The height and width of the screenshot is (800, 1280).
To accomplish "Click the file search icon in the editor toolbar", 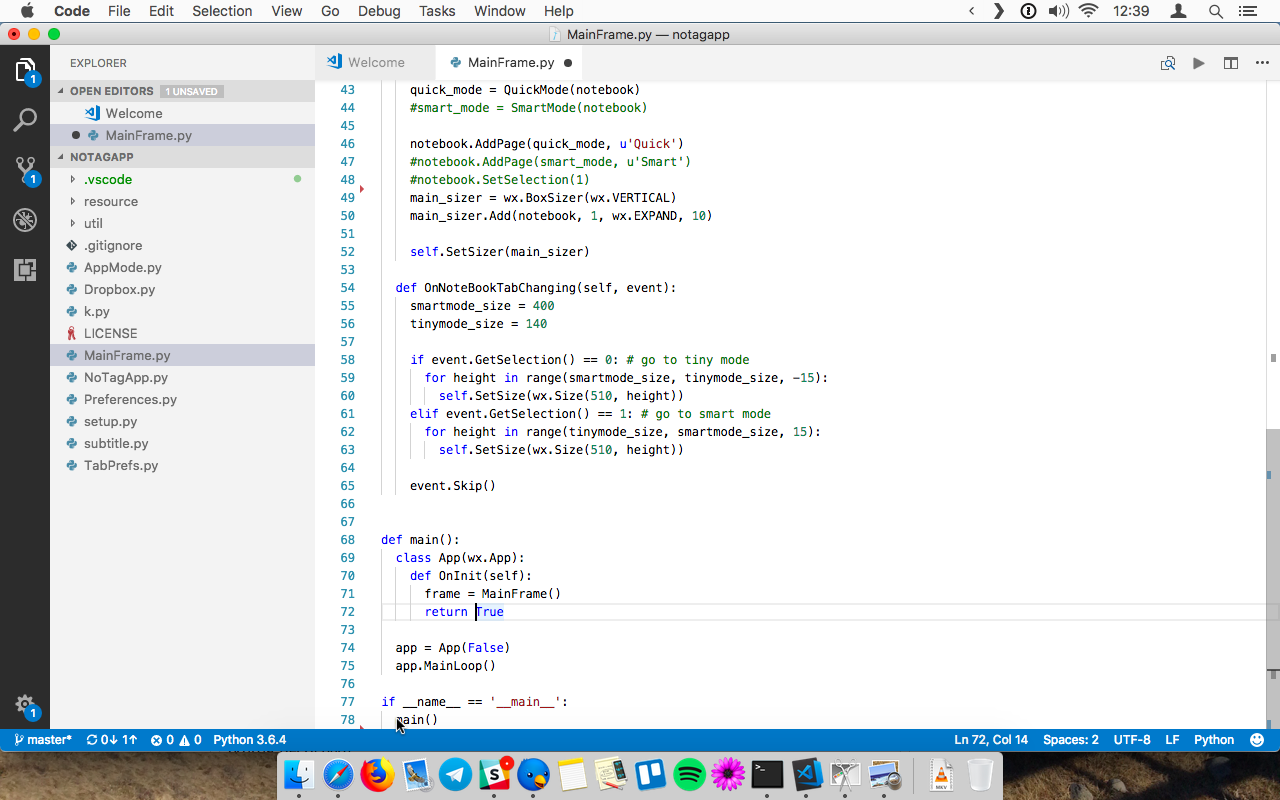I will tap(1167, 62).
